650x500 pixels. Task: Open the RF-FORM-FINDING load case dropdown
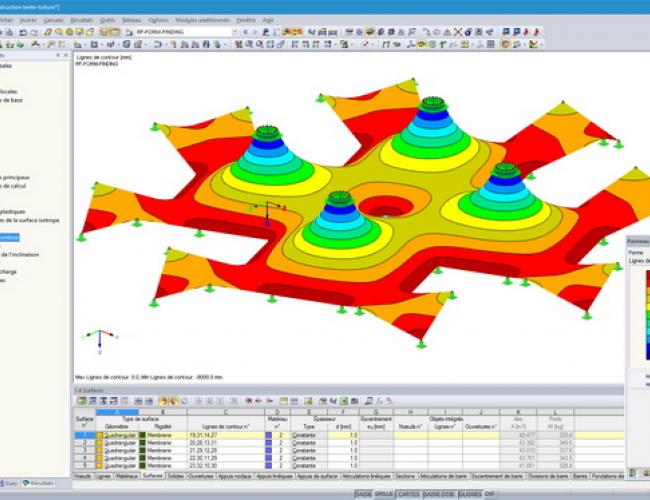click(x=233, y=32)
